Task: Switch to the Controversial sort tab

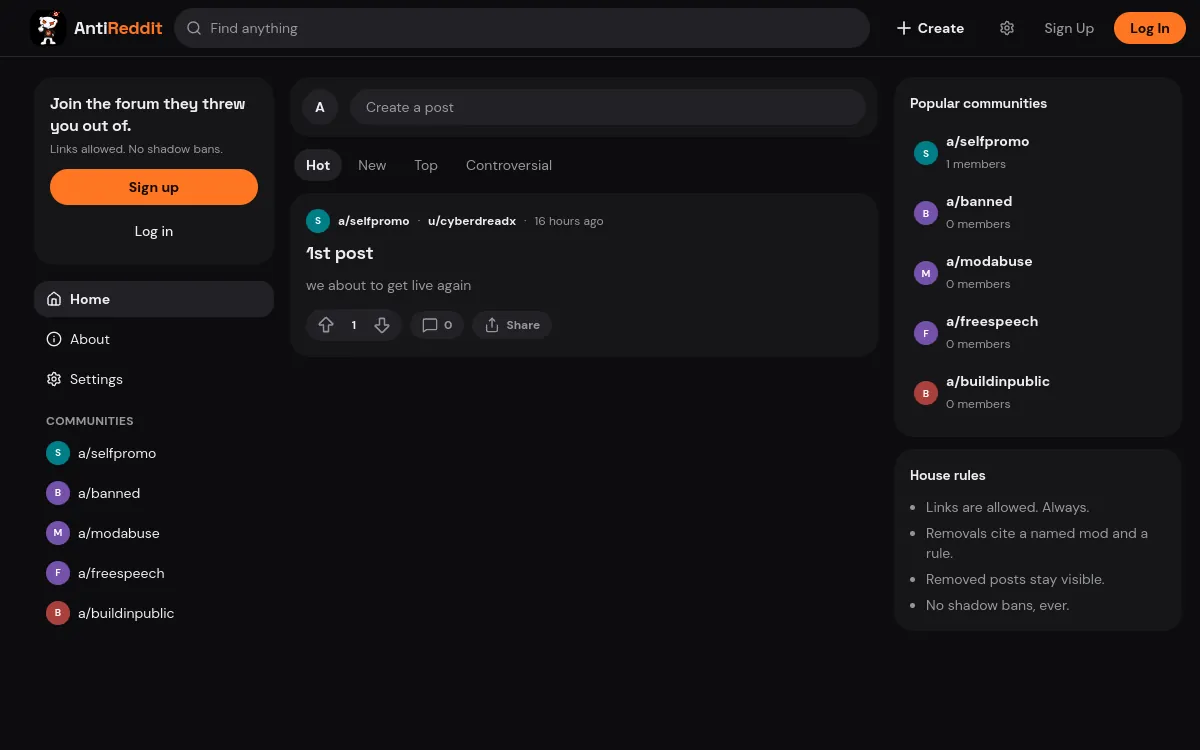Action: pyautogui.click(x=509, y=165)
